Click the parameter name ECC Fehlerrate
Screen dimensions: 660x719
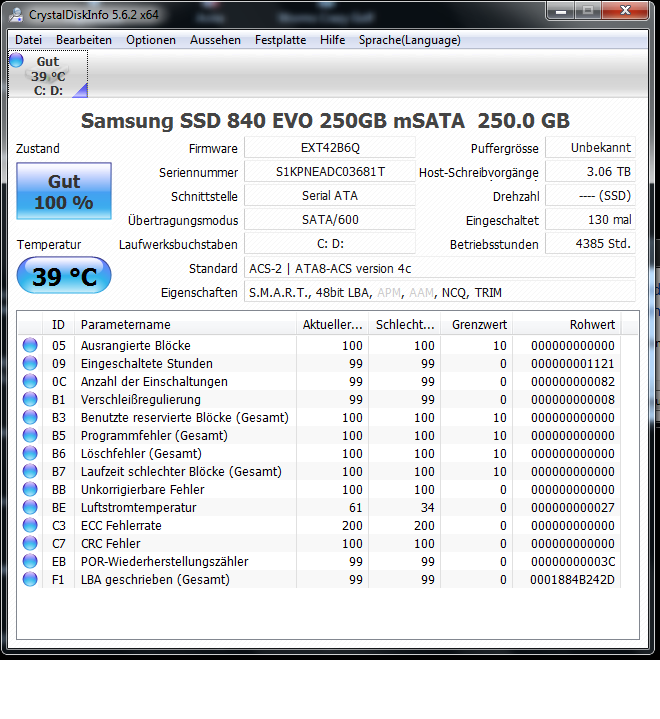pos(121,525)
